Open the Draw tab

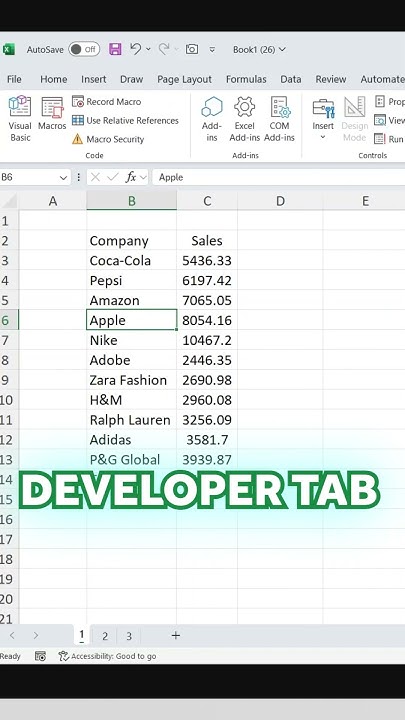point(132,79)
